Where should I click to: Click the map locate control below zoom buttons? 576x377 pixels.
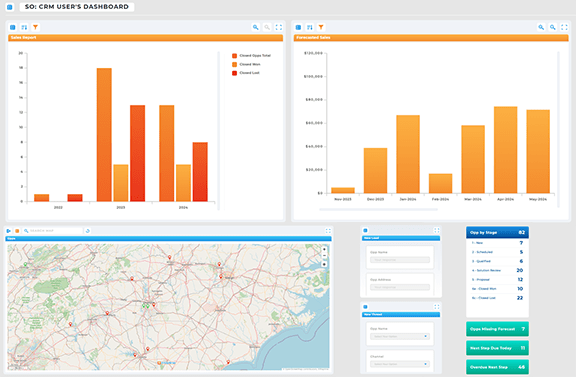pos(324,264)
